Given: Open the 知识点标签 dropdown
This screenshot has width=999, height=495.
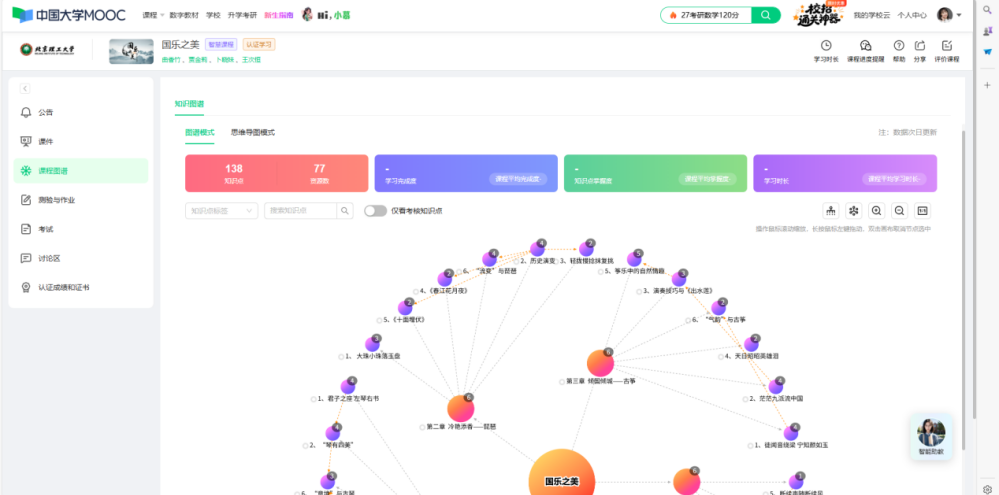Looking at the screenshot, I should (x=221, y=211).
